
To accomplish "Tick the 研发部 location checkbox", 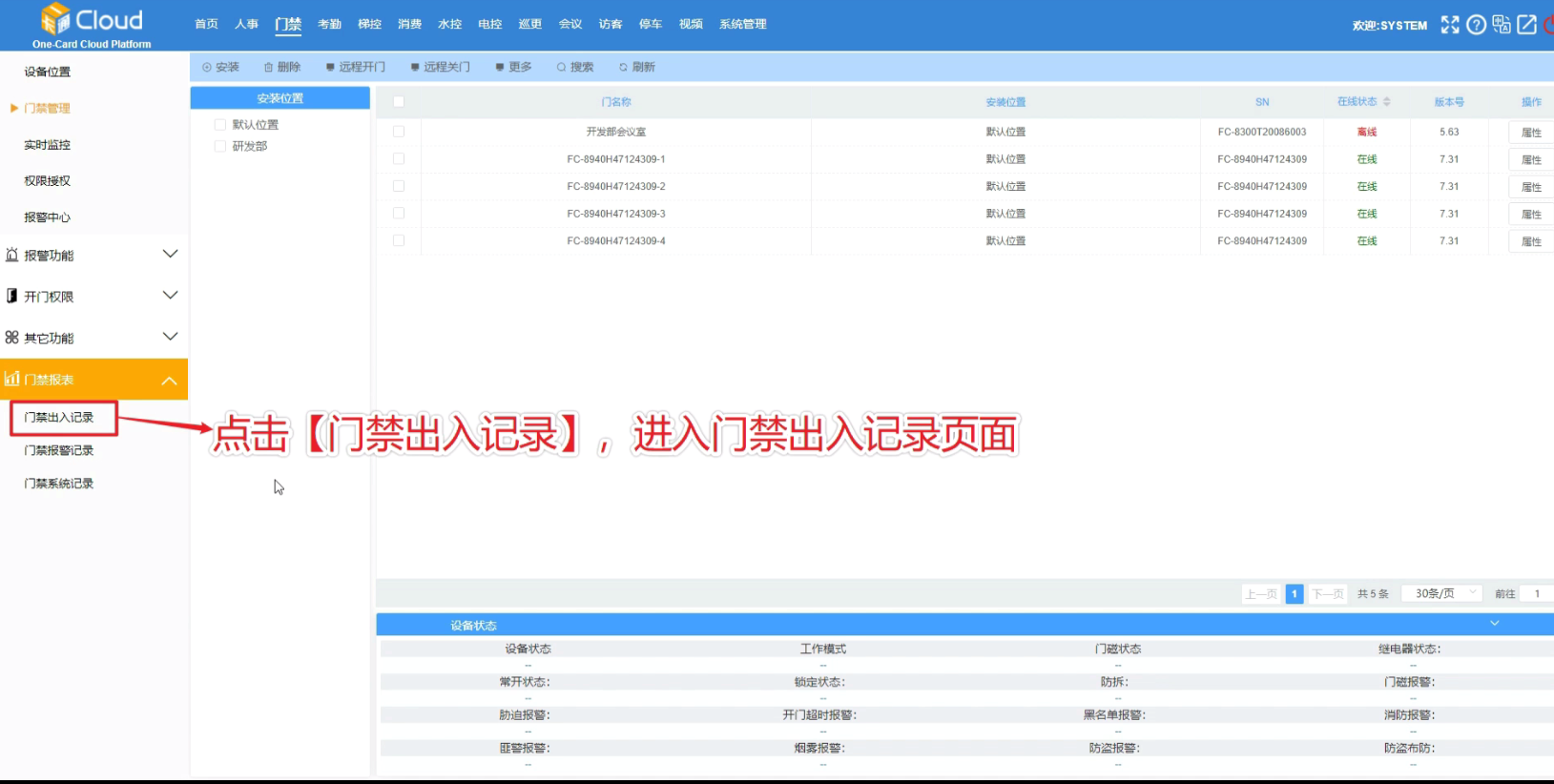I will [x=220, y=147].
